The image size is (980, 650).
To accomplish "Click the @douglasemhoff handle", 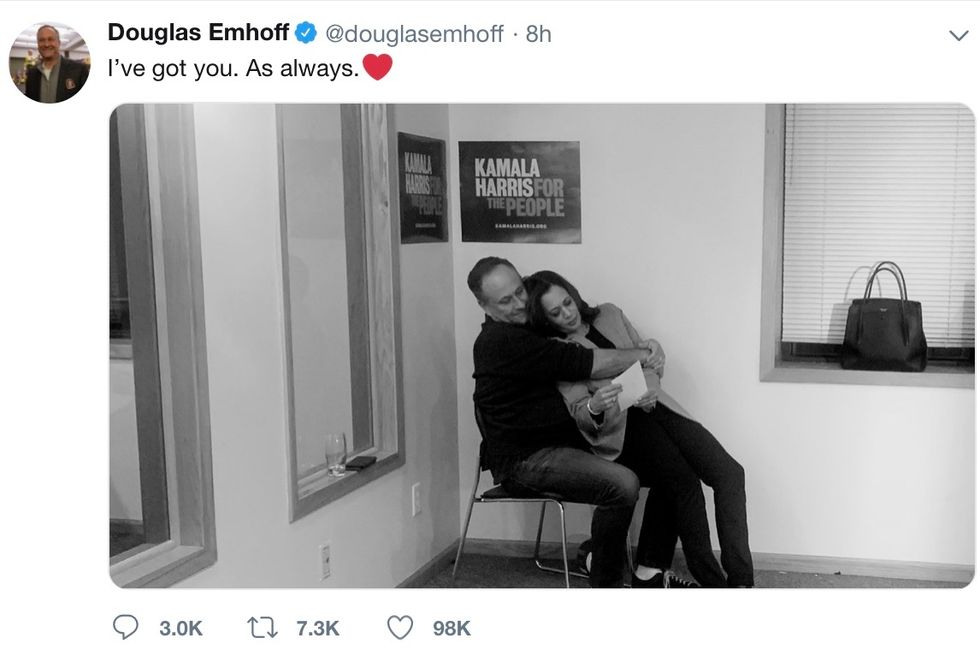I will 414,33.
